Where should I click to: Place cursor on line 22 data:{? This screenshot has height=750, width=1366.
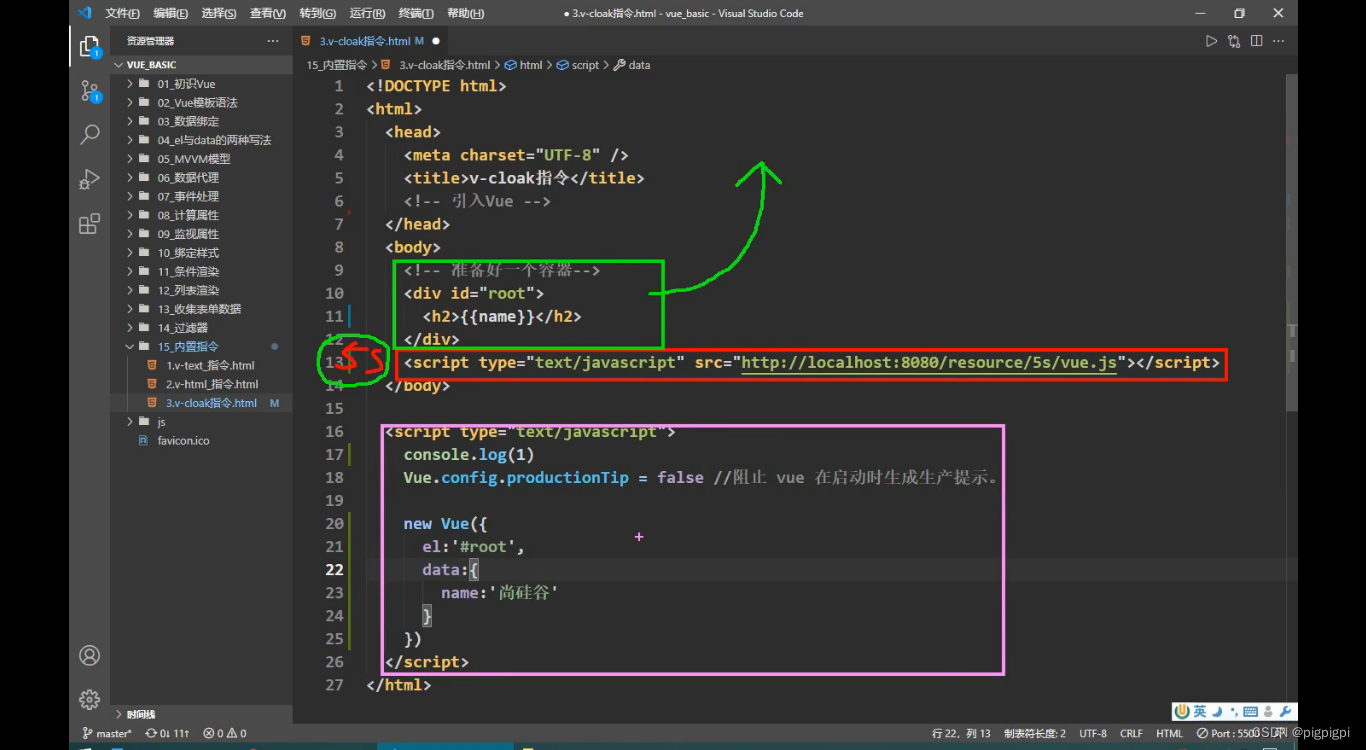[450, 569]
